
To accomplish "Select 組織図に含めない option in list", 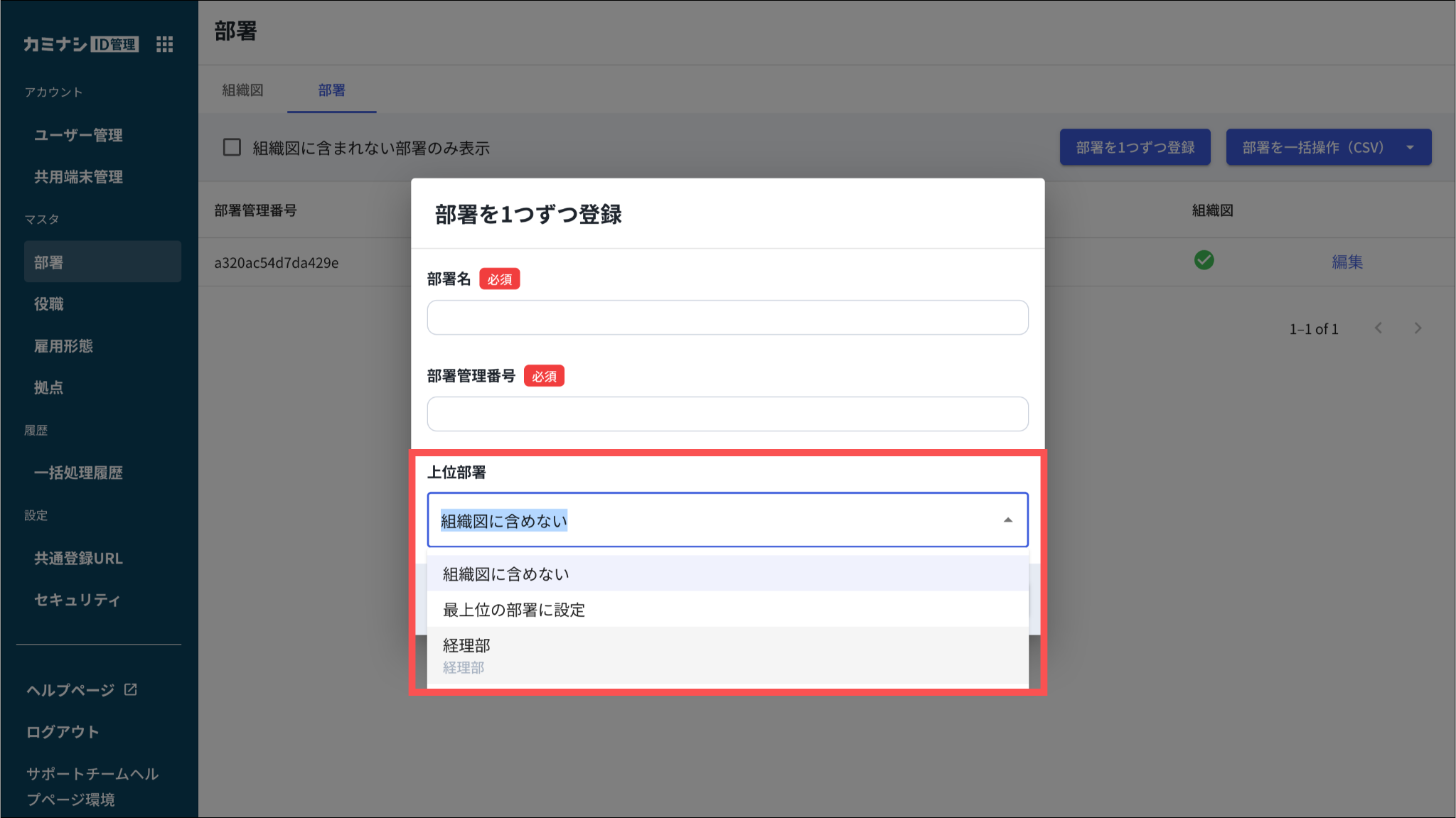I will (505, 574).
